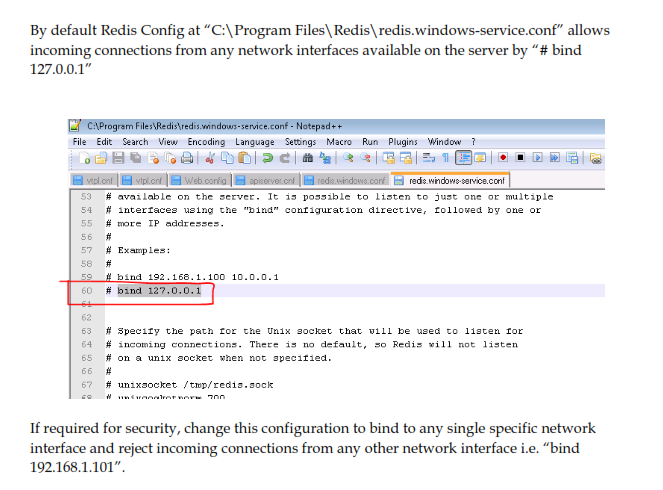
Task: Click line number 53 in margin
Action: [87, 197]
